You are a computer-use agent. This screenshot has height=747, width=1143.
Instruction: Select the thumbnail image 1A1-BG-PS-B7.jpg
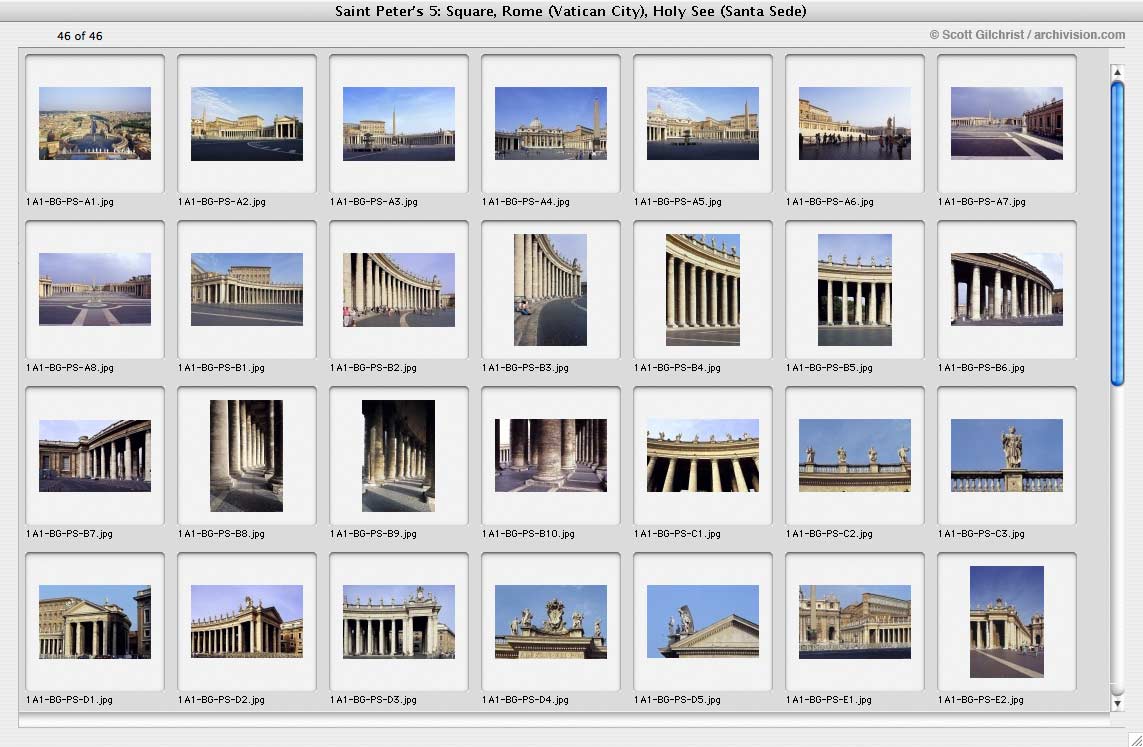click(x=95, y=455)
